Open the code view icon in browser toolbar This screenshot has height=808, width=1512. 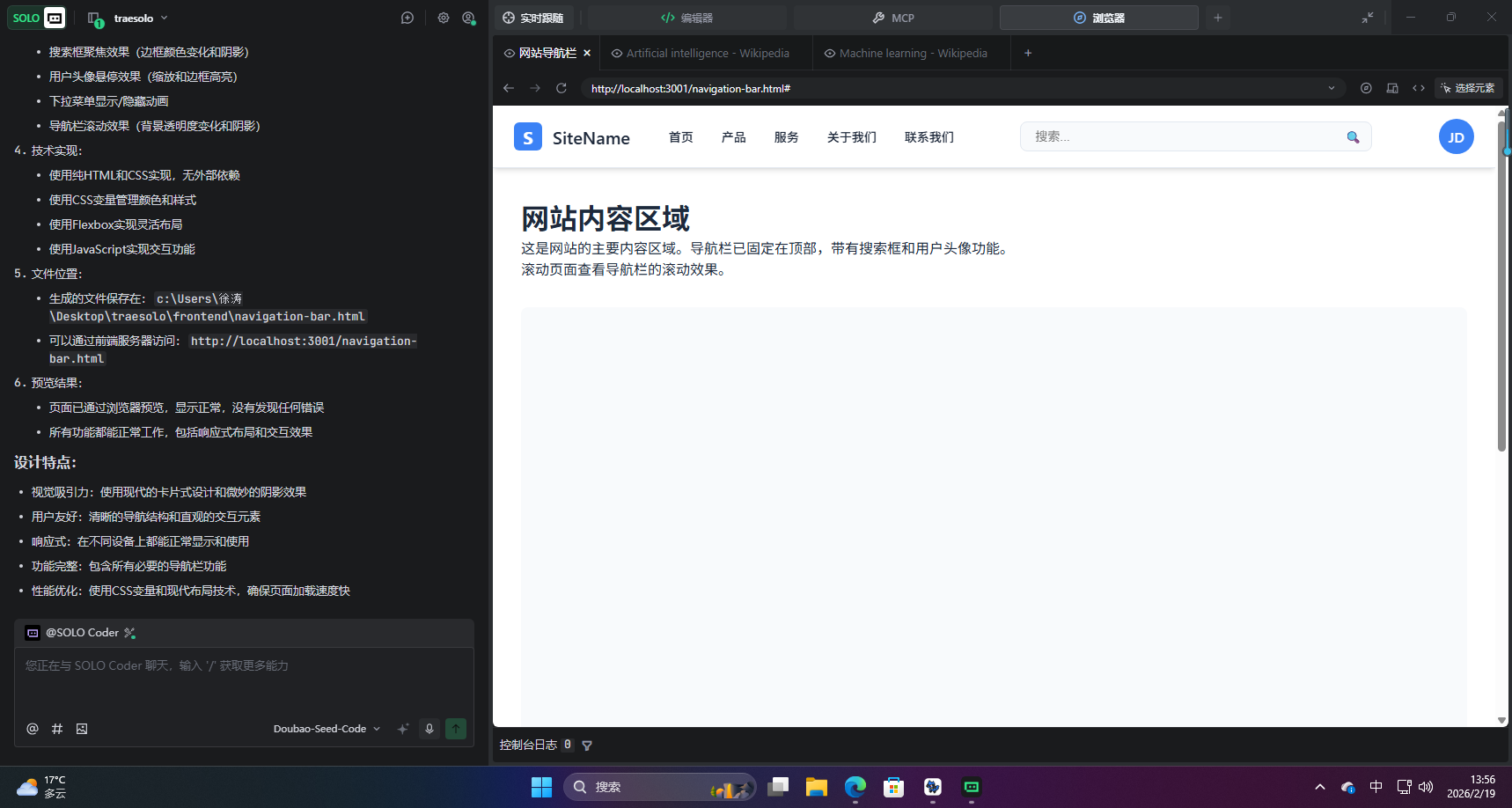point(1419,88)
